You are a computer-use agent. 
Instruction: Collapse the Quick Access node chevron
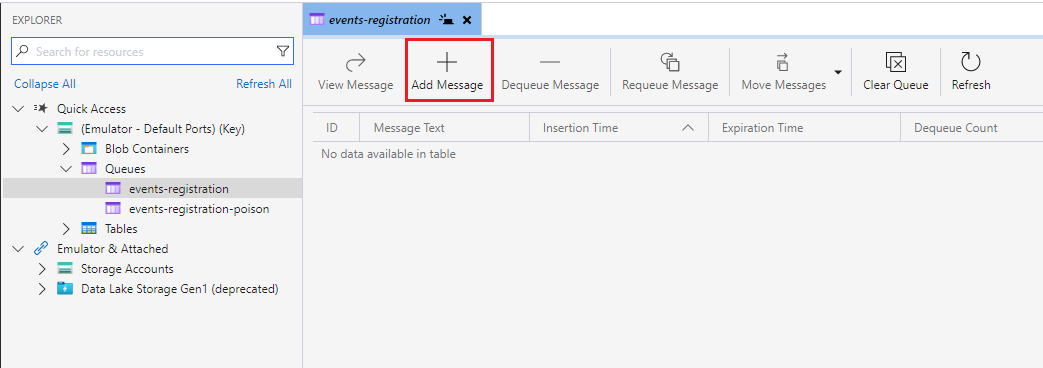(x=18, y=108)
